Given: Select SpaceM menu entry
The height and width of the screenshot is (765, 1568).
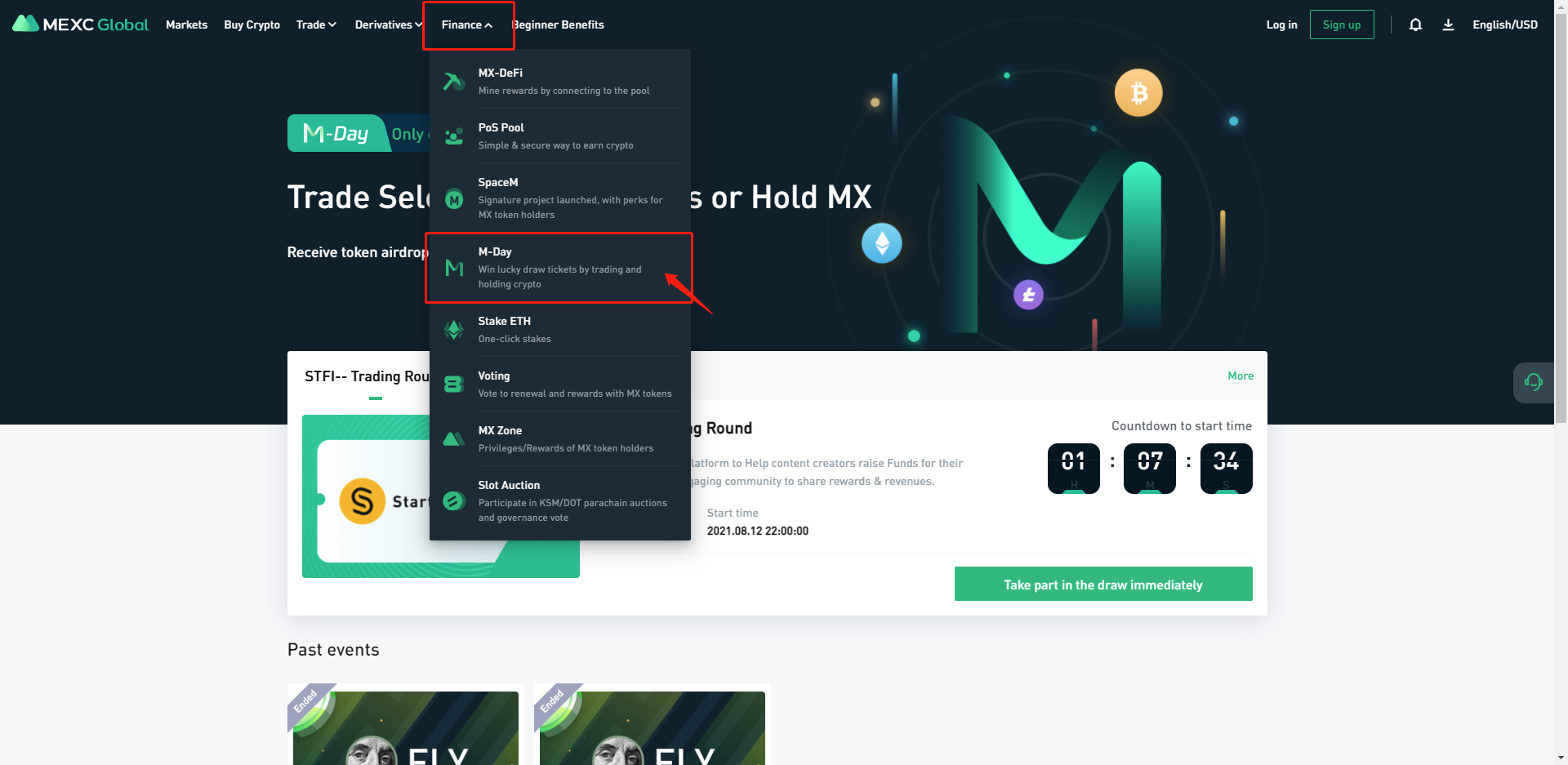Looking at the screenshot, I should click(560, 198).
